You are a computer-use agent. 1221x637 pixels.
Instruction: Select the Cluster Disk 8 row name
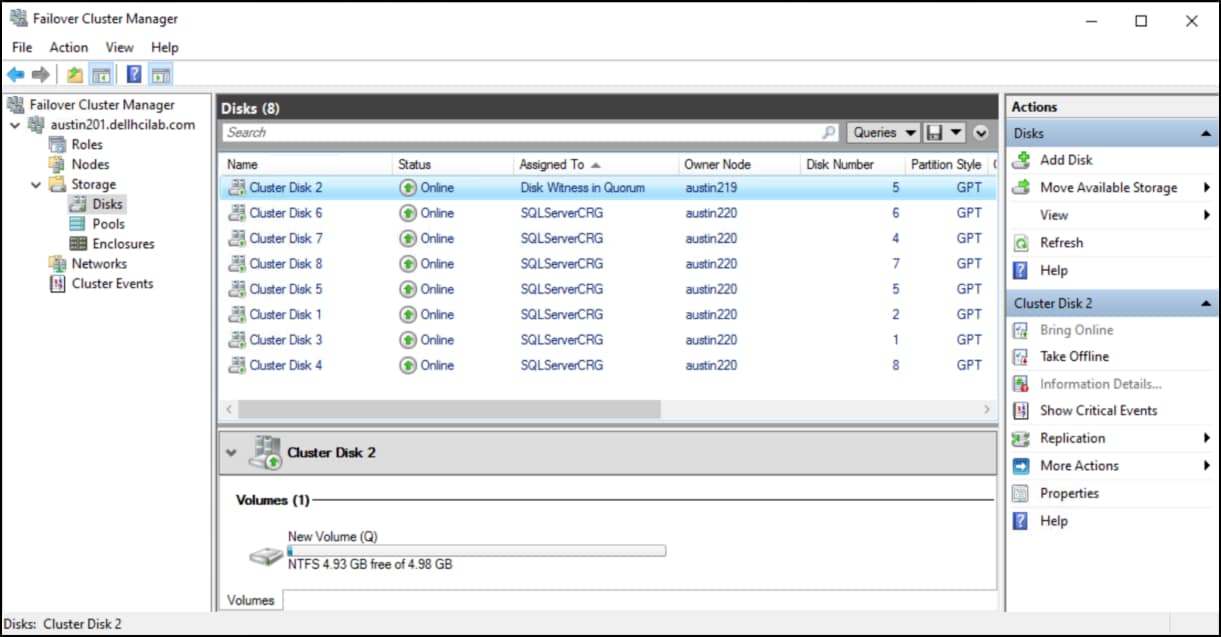click(286, 264)
